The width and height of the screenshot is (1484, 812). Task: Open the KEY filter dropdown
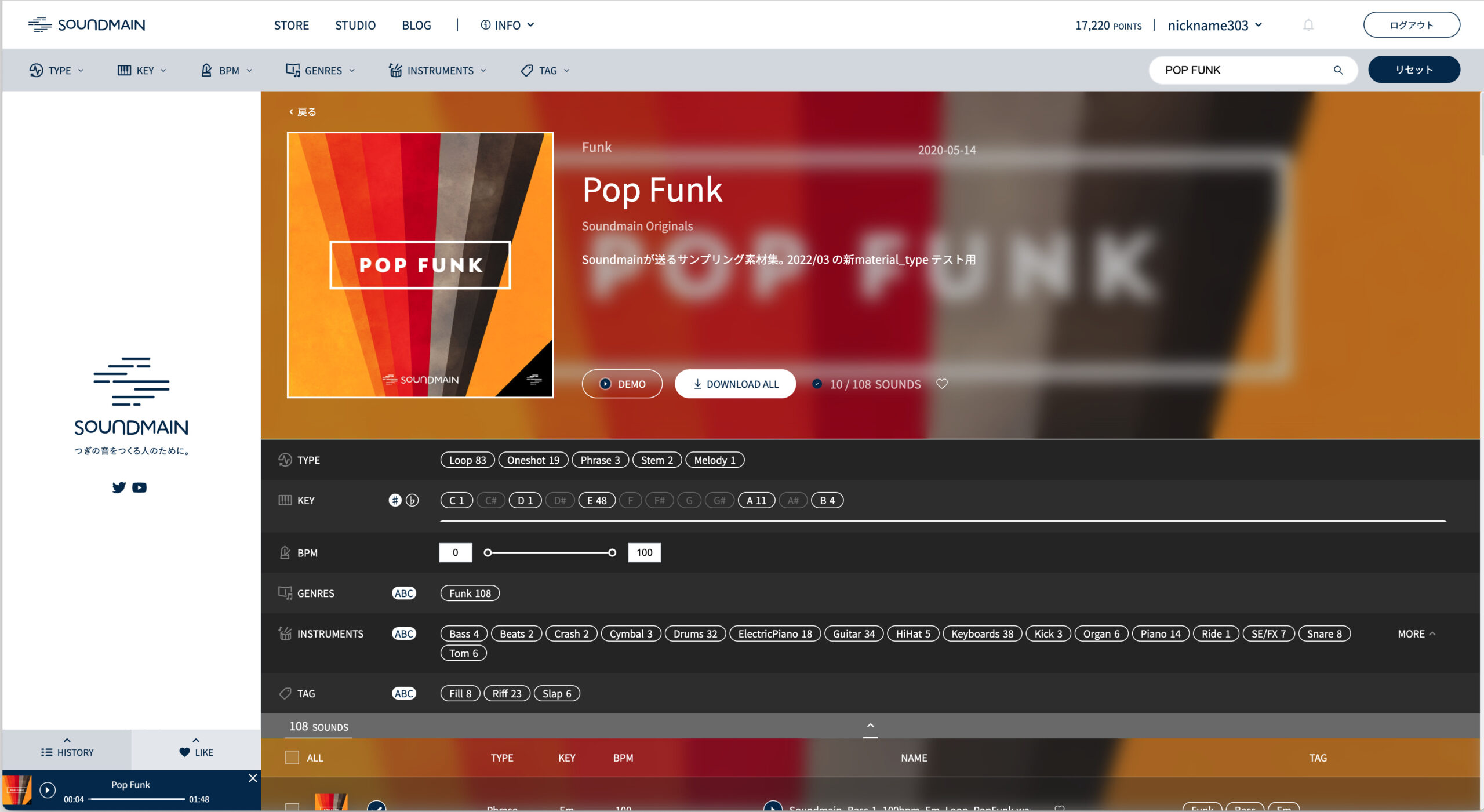tap(141, 70)
